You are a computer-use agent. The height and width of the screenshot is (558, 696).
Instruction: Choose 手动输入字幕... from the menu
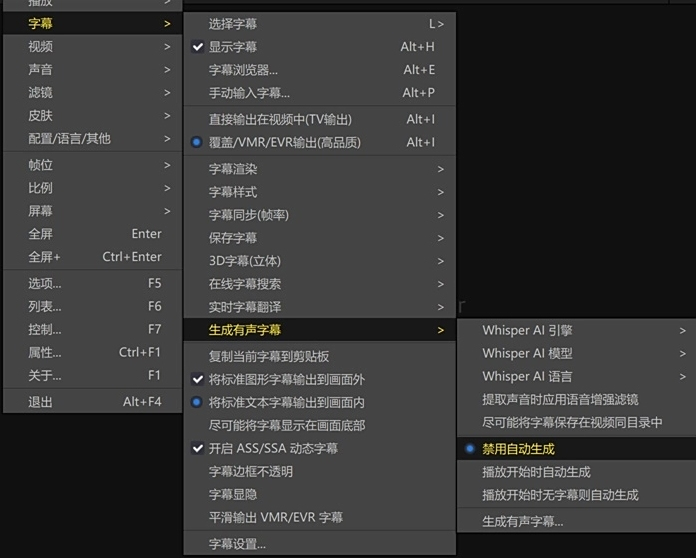249,93
